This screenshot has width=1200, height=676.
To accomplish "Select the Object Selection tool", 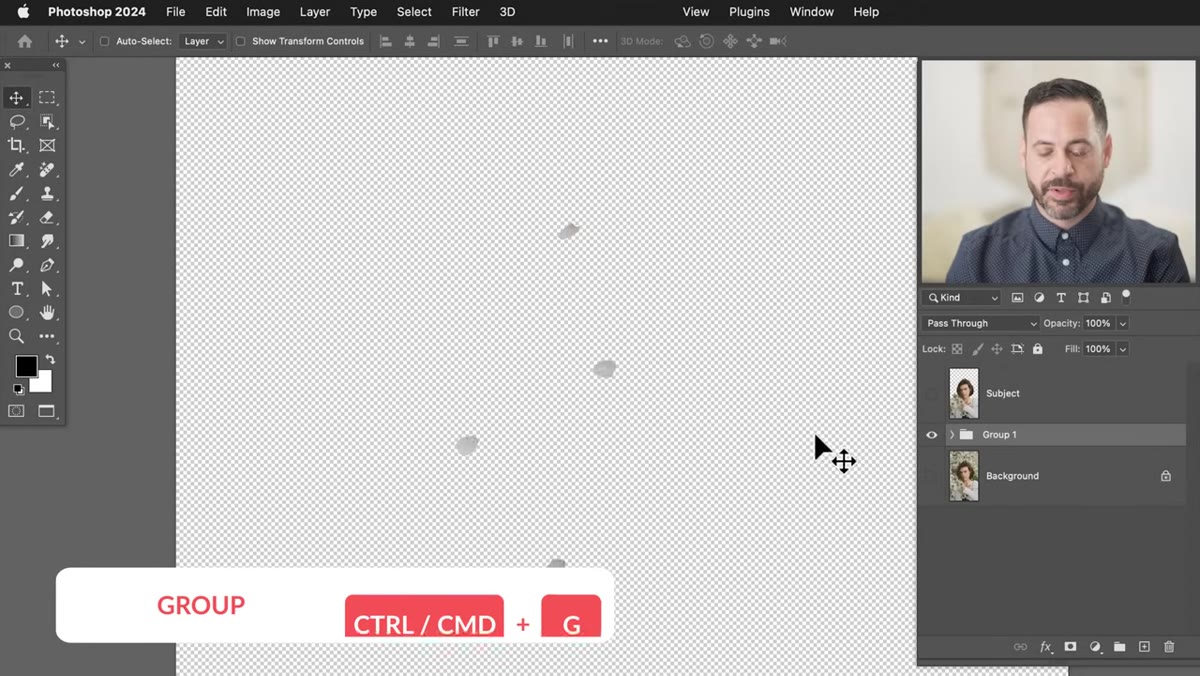I will pyautogui.click(x=47, y=122).
